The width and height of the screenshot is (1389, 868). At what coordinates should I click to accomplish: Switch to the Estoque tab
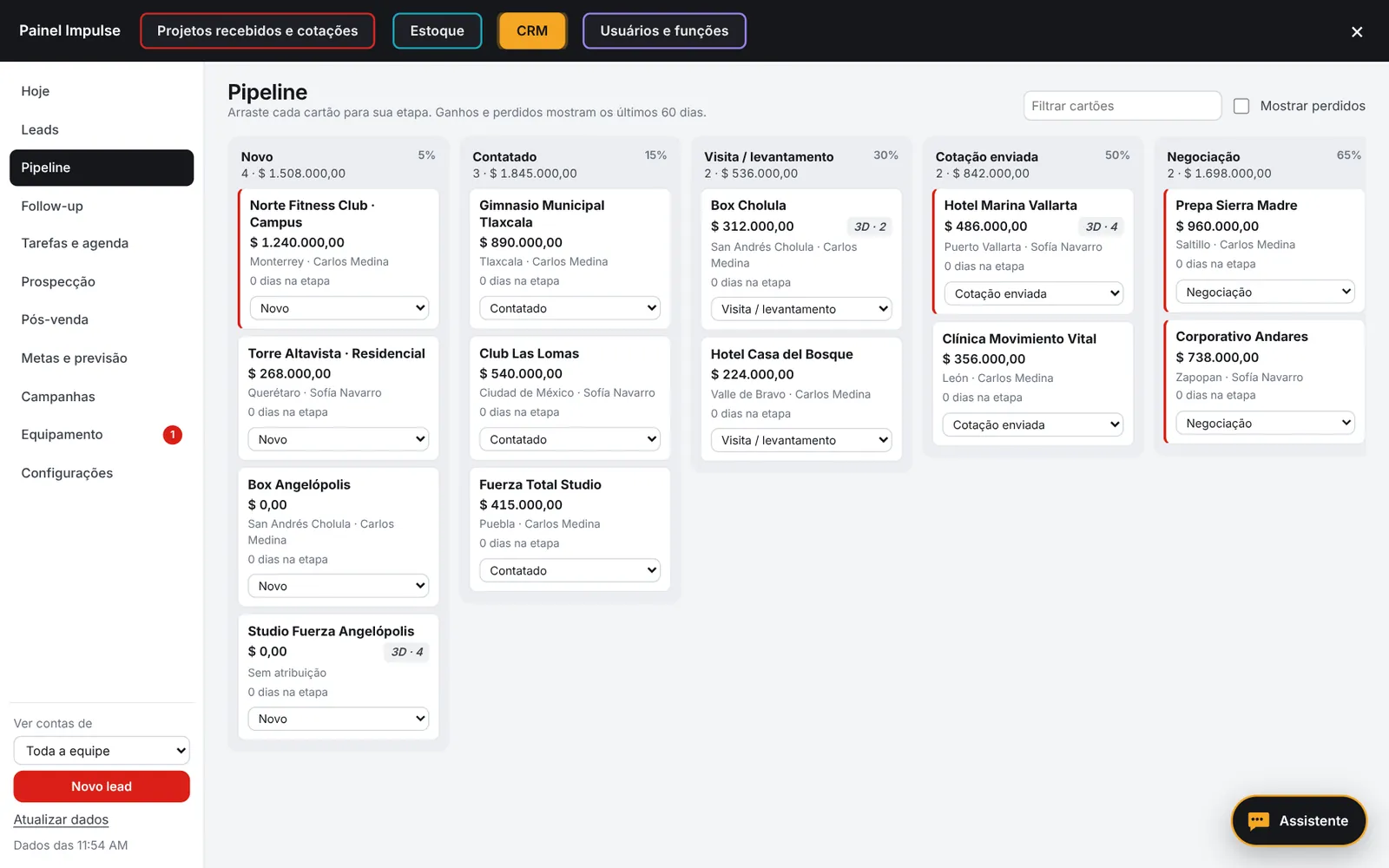click(437, 31)
